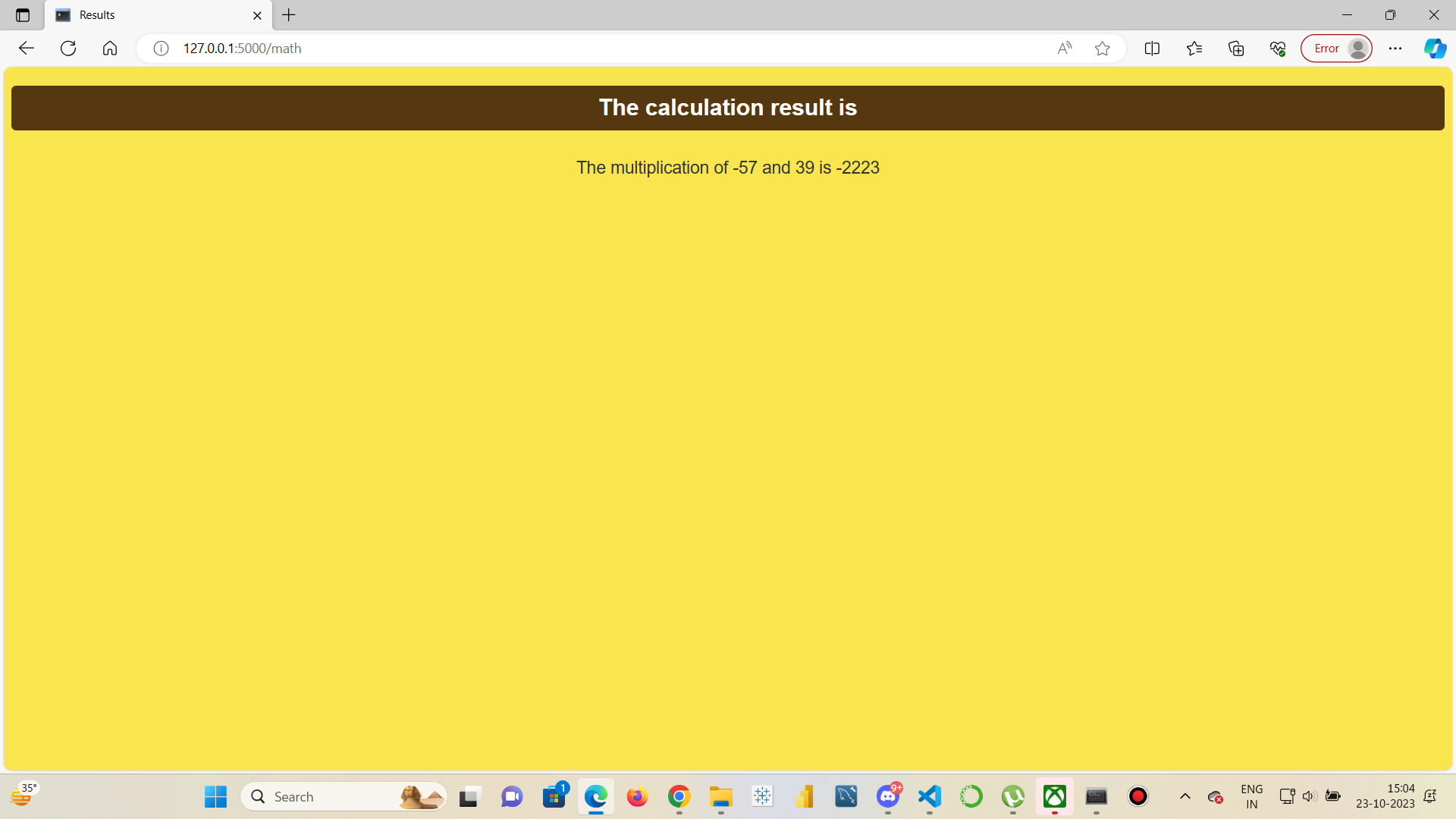Start Read aloud for the page

click(x=1065, y=48)
